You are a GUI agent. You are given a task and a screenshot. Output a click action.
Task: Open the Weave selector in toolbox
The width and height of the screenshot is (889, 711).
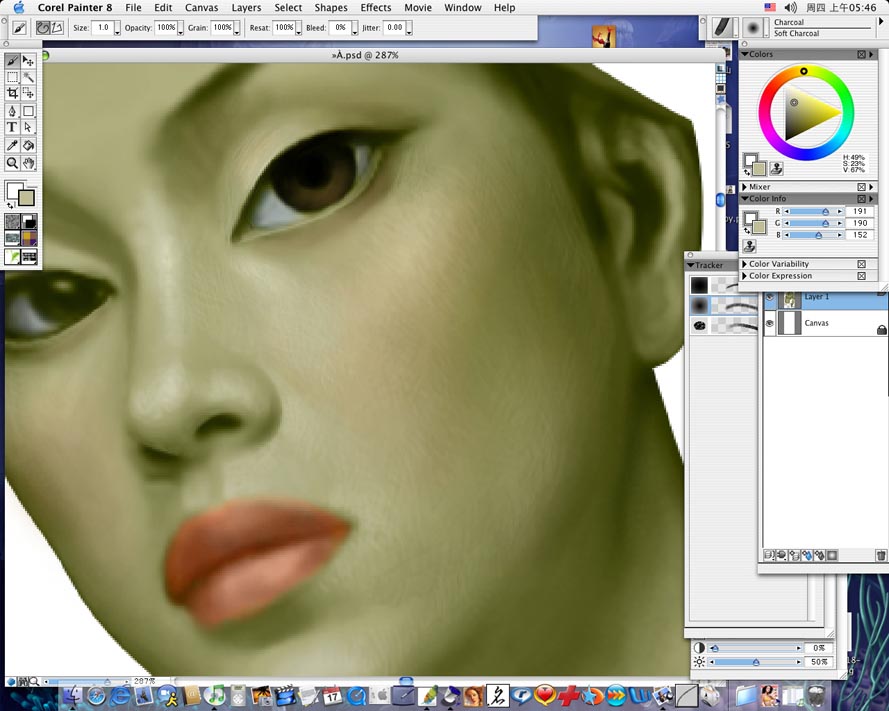(29, 238)
